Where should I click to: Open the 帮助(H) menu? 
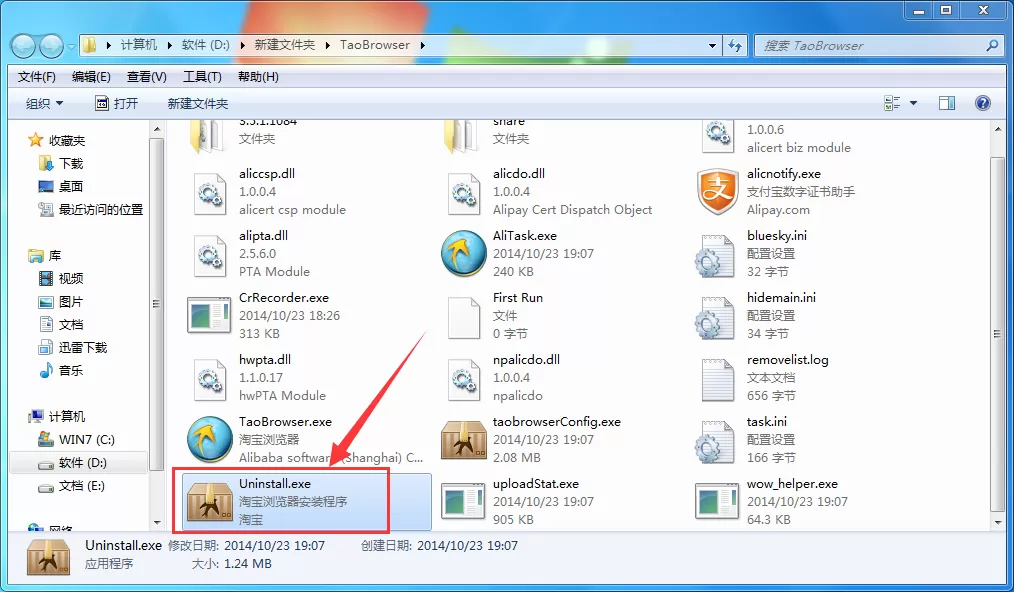coord(258,77)
